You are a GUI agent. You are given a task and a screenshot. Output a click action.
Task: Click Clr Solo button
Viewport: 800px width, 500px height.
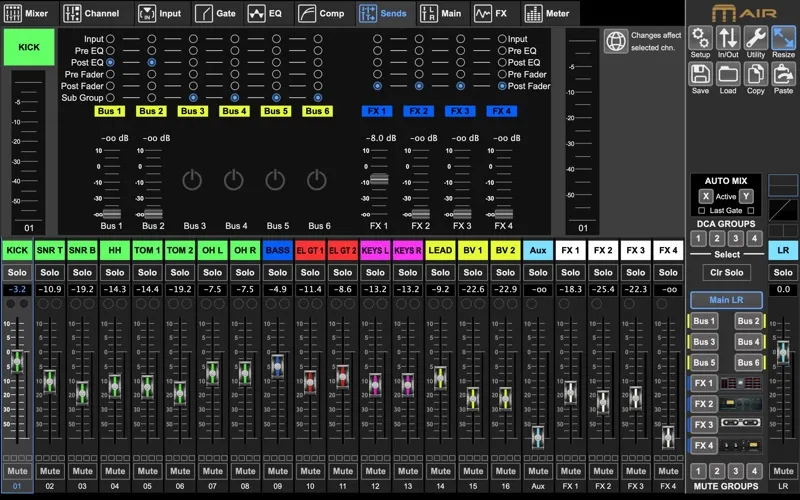[727, 272]
